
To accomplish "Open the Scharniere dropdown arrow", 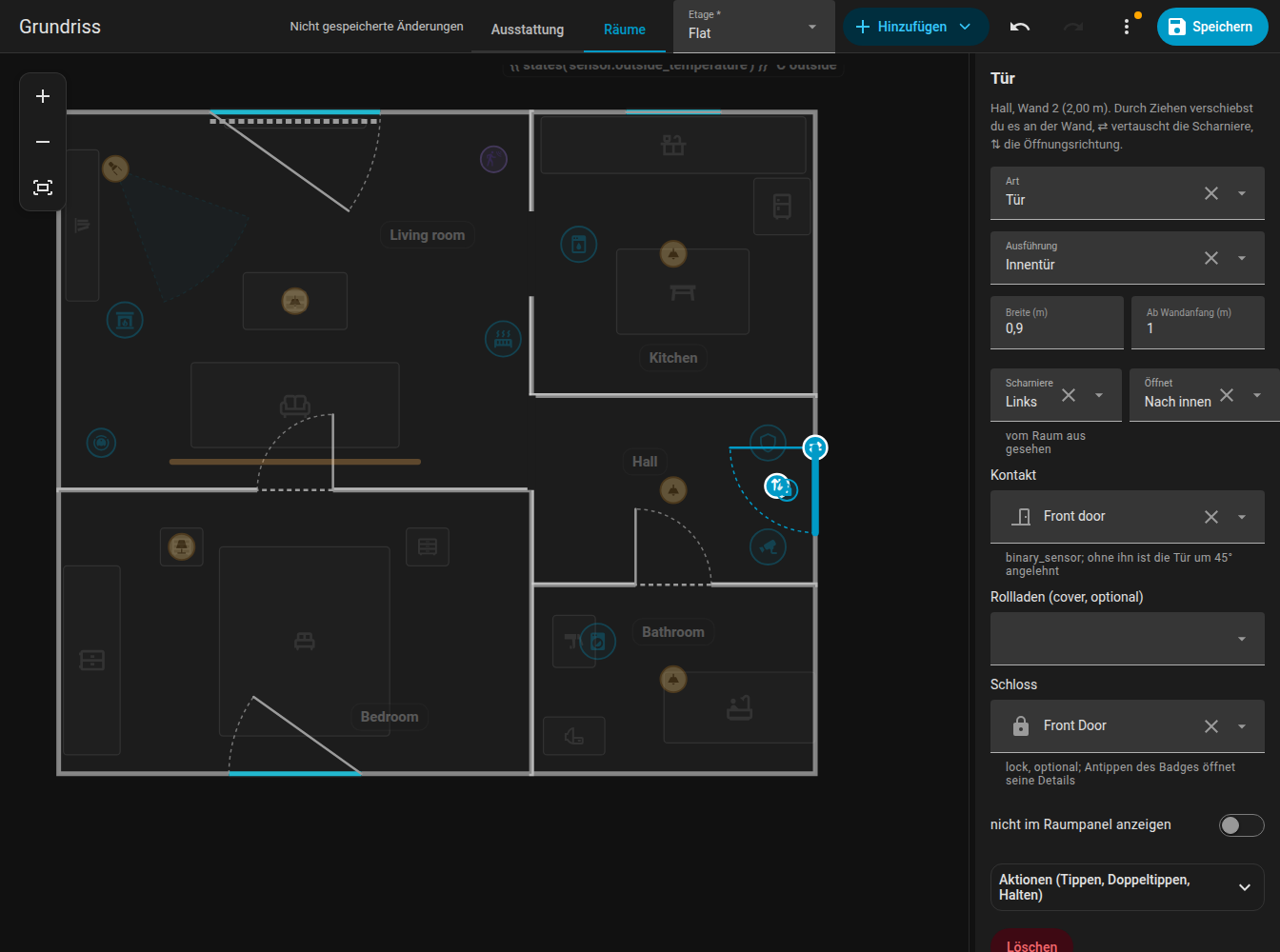I will click(1099, 395).
